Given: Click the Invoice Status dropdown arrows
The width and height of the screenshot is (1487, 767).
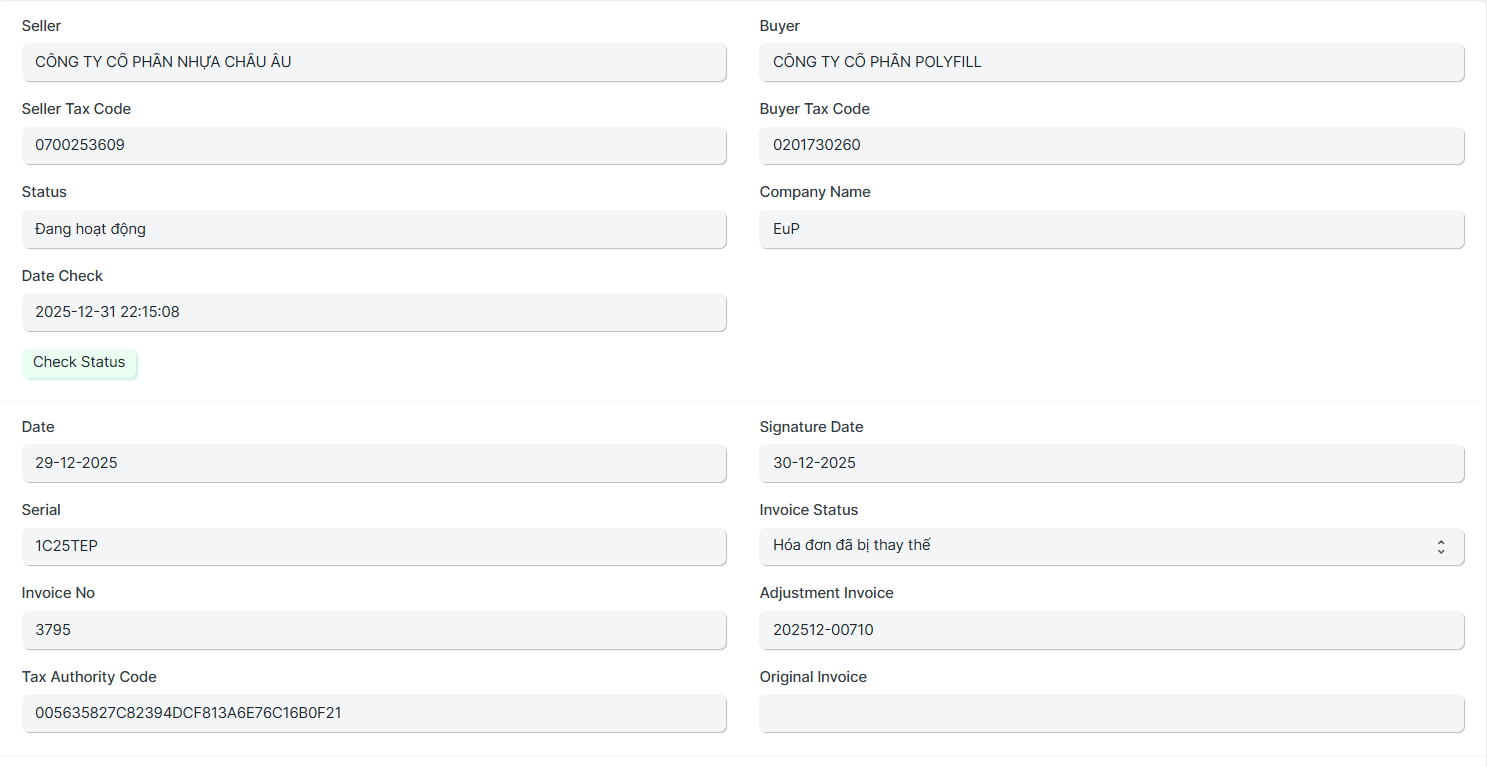Looking at the screenshot, I should (x=1440, y=547).
